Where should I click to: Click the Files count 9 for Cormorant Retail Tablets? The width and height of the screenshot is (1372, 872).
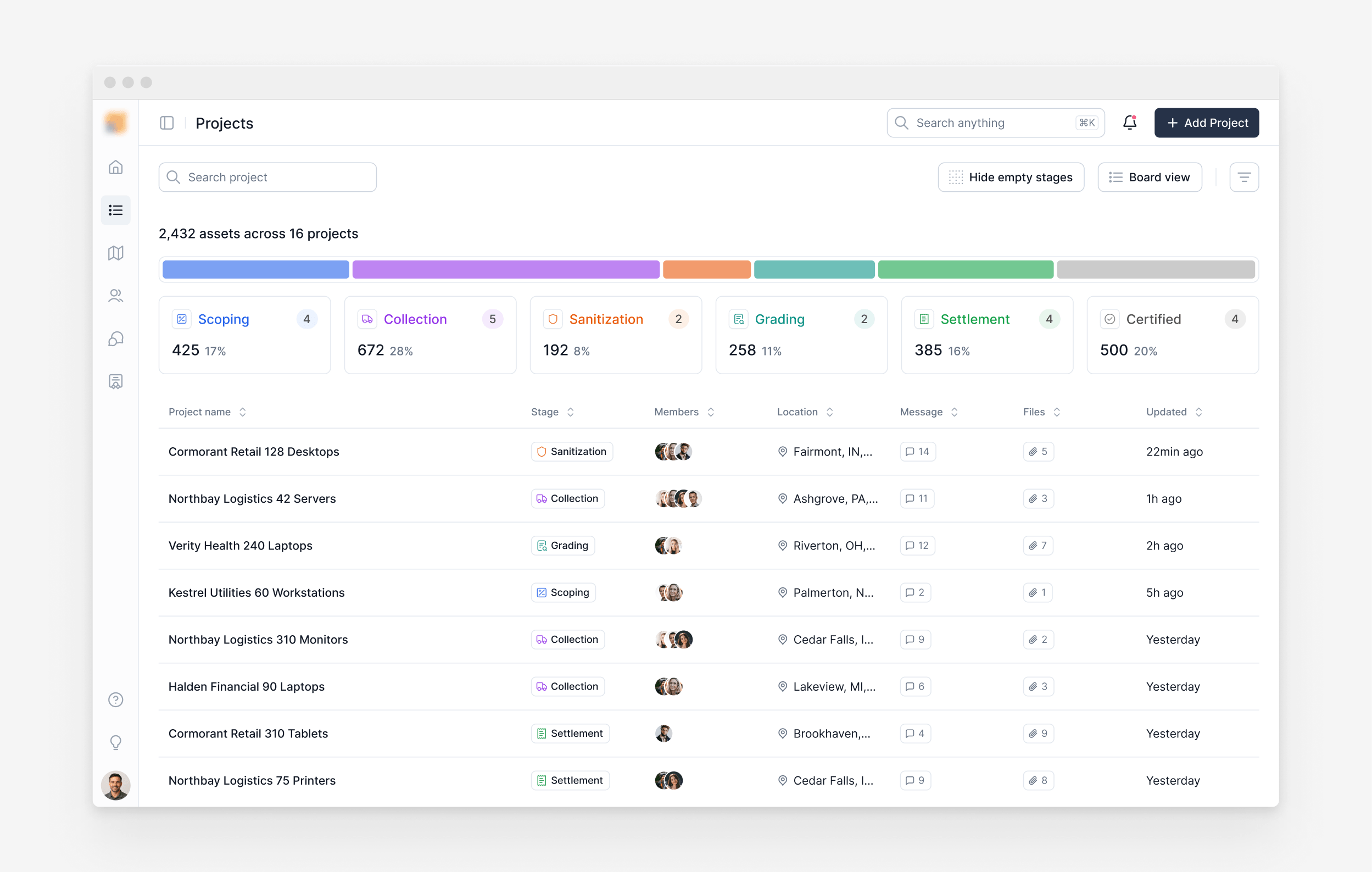(1038, 734)
